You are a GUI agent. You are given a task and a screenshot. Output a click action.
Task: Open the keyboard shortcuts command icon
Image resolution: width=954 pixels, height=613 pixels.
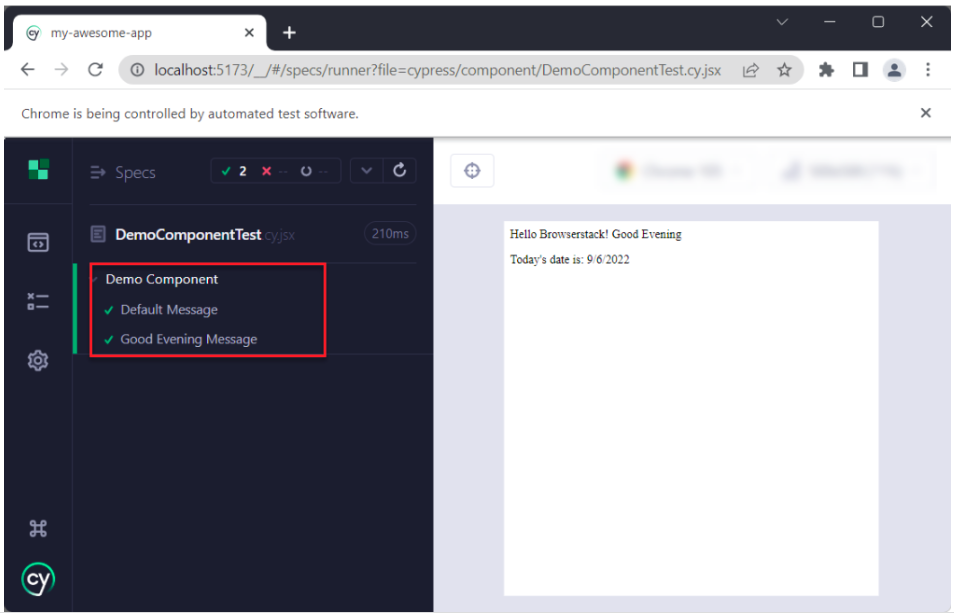(x=38, y=529)
